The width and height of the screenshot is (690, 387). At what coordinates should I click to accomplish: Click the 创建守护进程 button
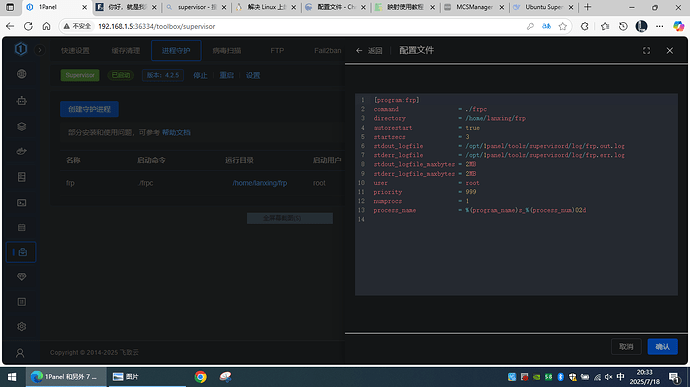click(89, 109)
